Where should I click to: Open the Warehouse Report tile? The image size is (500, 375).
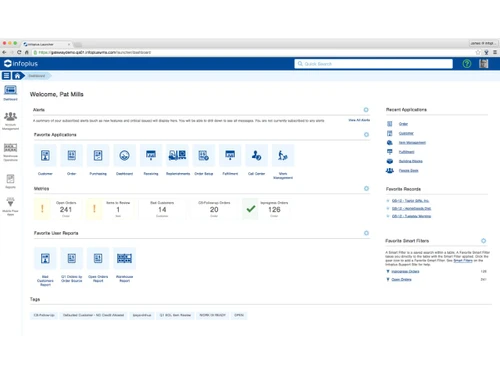[x=124, y=258]
